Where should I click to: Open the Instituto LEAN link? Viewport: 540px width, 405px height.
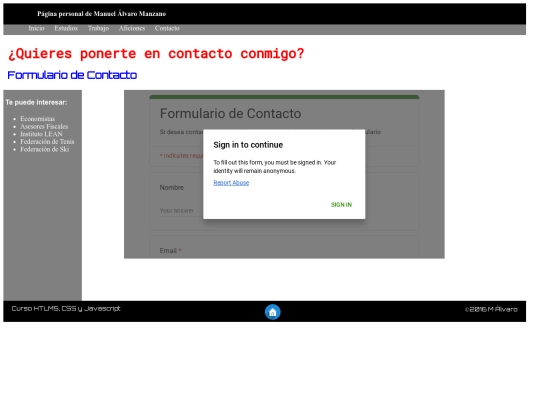(41, 134)
